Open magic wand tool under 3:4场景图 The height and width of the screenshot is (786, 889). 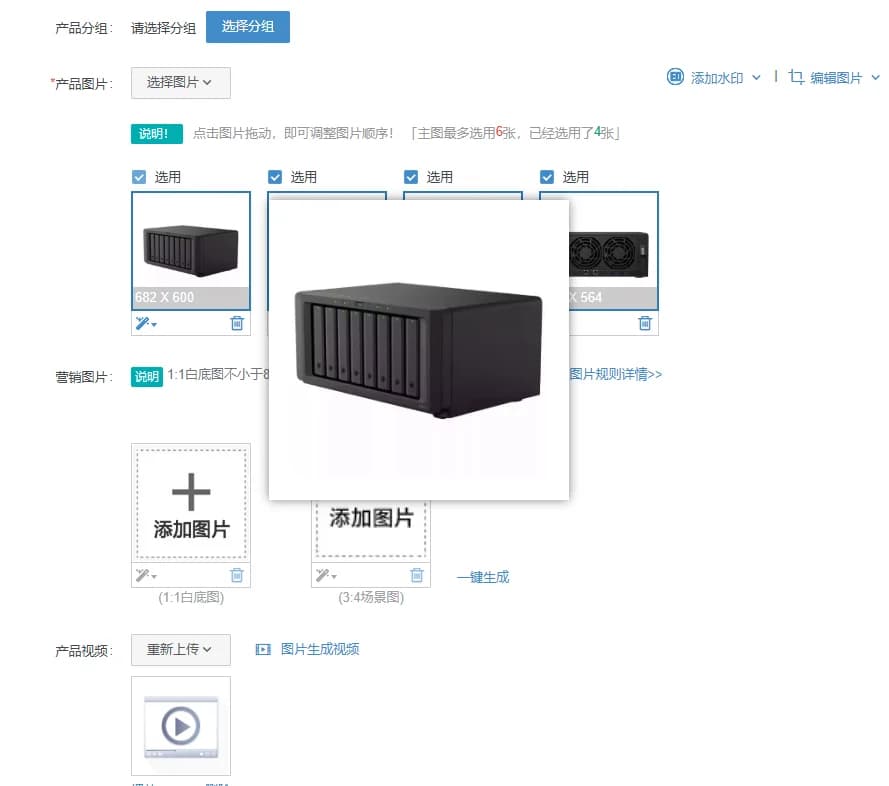[x=326, y=575]
